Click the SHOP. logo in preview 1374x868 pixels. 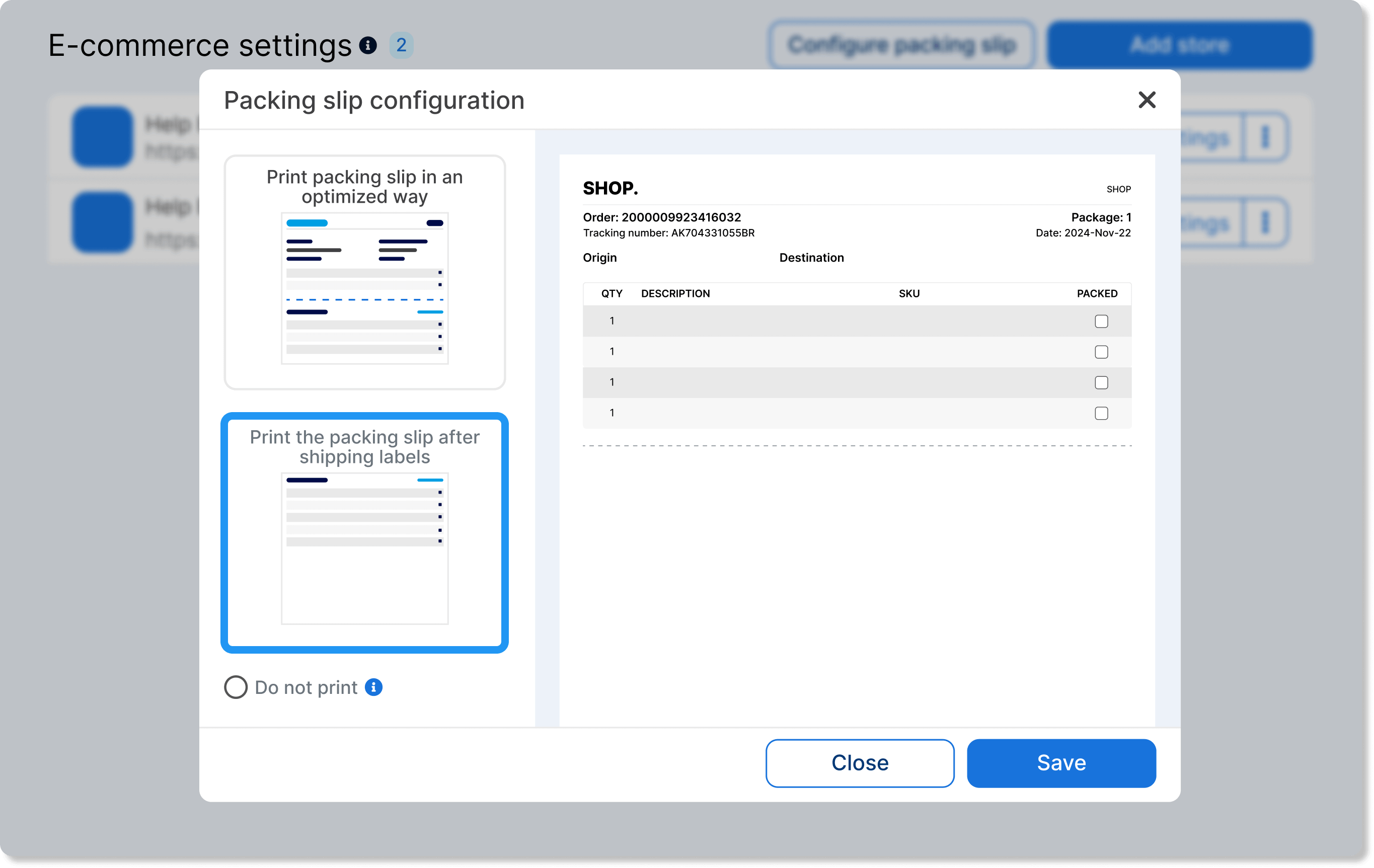(610, 188)
